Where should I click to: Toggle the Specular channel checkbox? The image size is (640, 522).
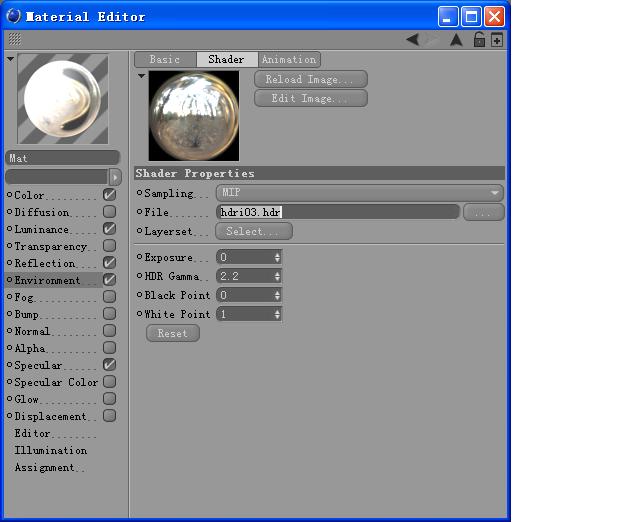(x=109, y=364)
